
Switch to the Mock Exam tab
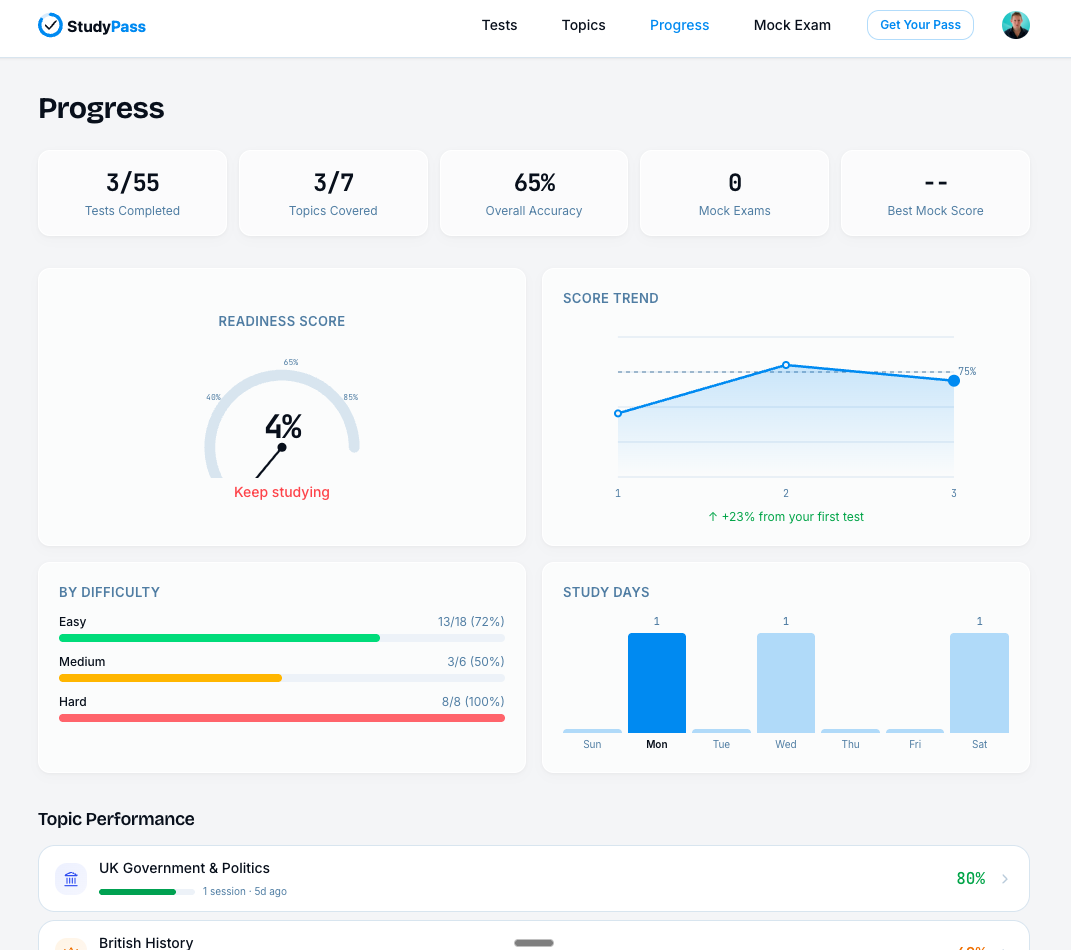[x=792, y=25]
